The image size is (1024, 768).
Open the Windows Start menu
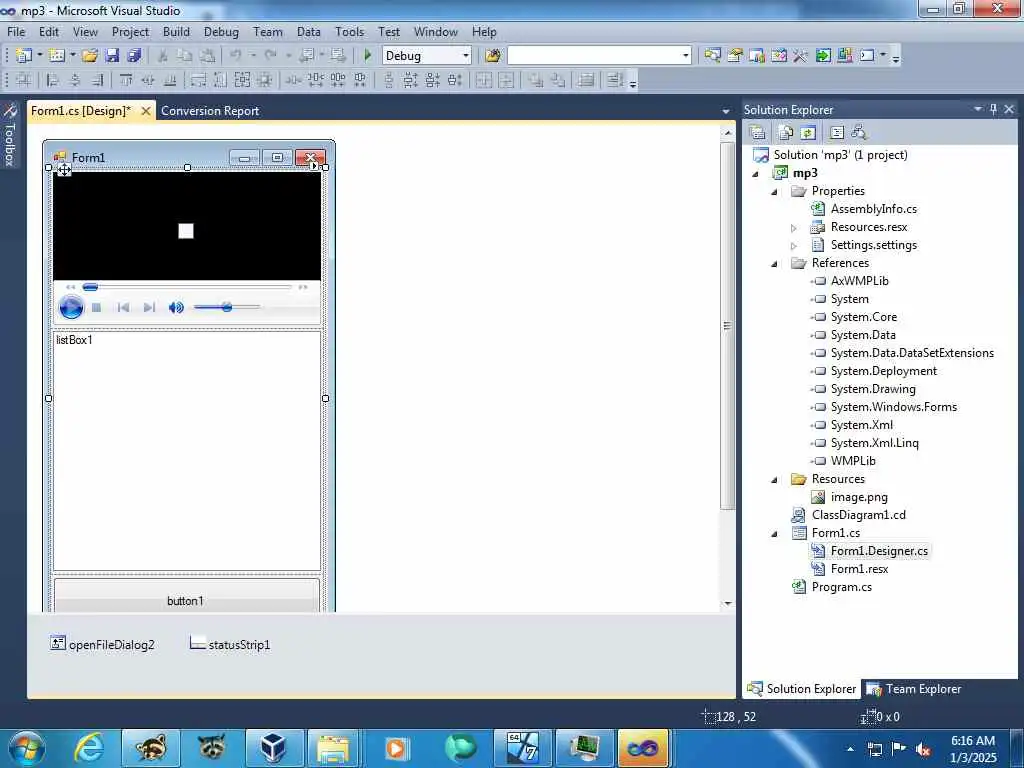pos(27,748)
